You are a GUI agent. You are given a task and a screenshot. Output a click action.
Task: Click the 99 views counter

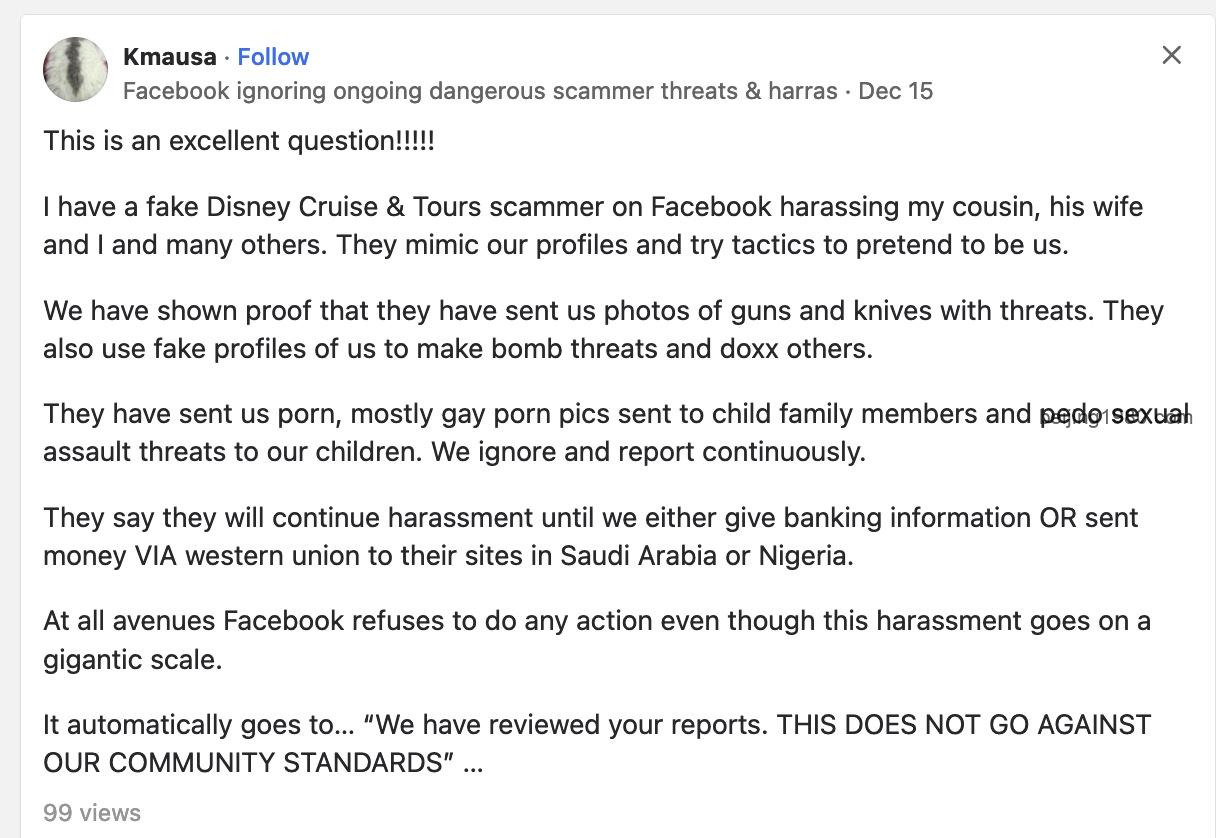pyautogui.click(x=92, y=812)
